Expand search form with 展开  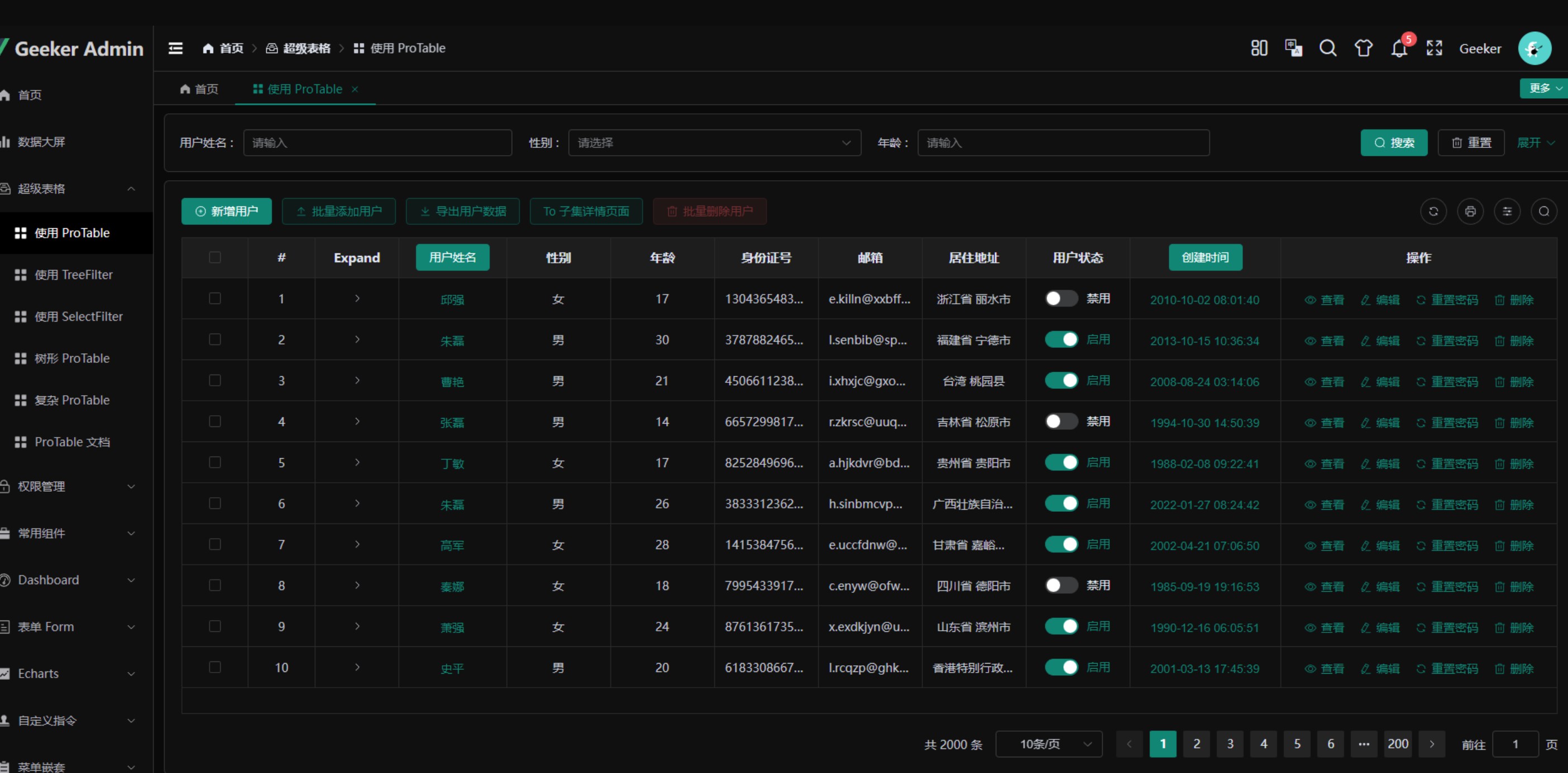click(x=1535, y=143)
